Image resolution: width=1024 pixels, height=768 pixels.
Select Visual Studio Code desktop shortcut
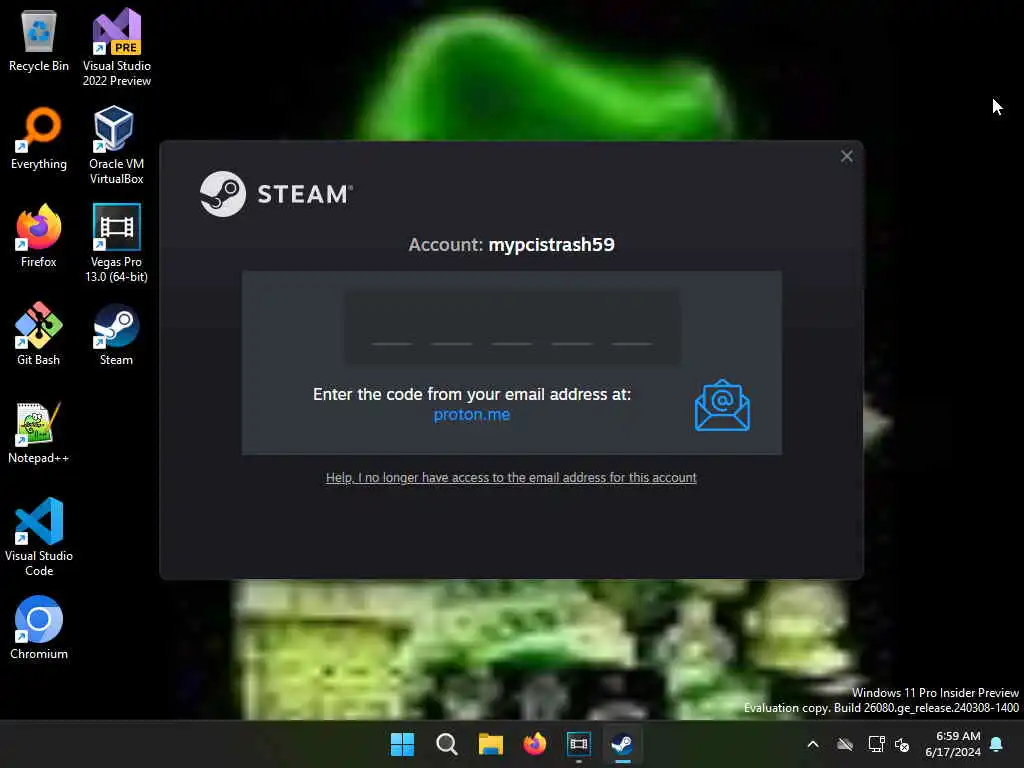coord(39,537)
